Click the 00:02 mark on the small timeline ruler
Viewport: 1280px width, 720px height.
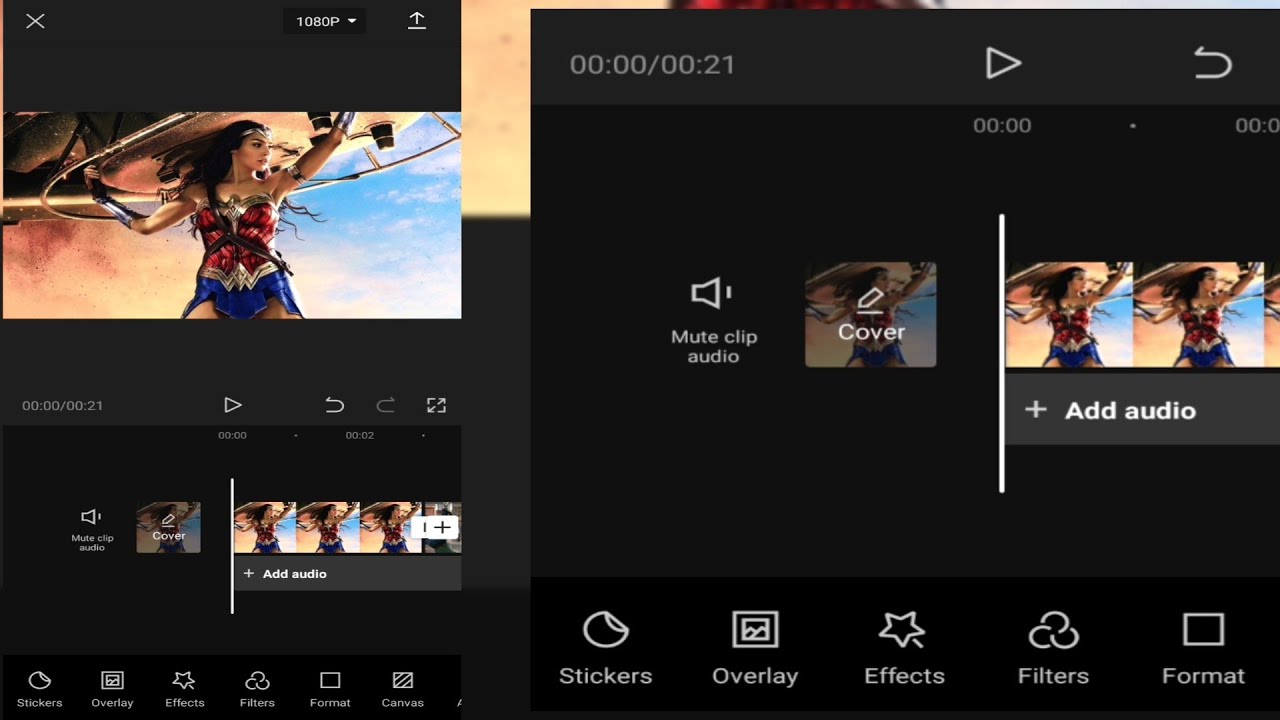(360, 435)
